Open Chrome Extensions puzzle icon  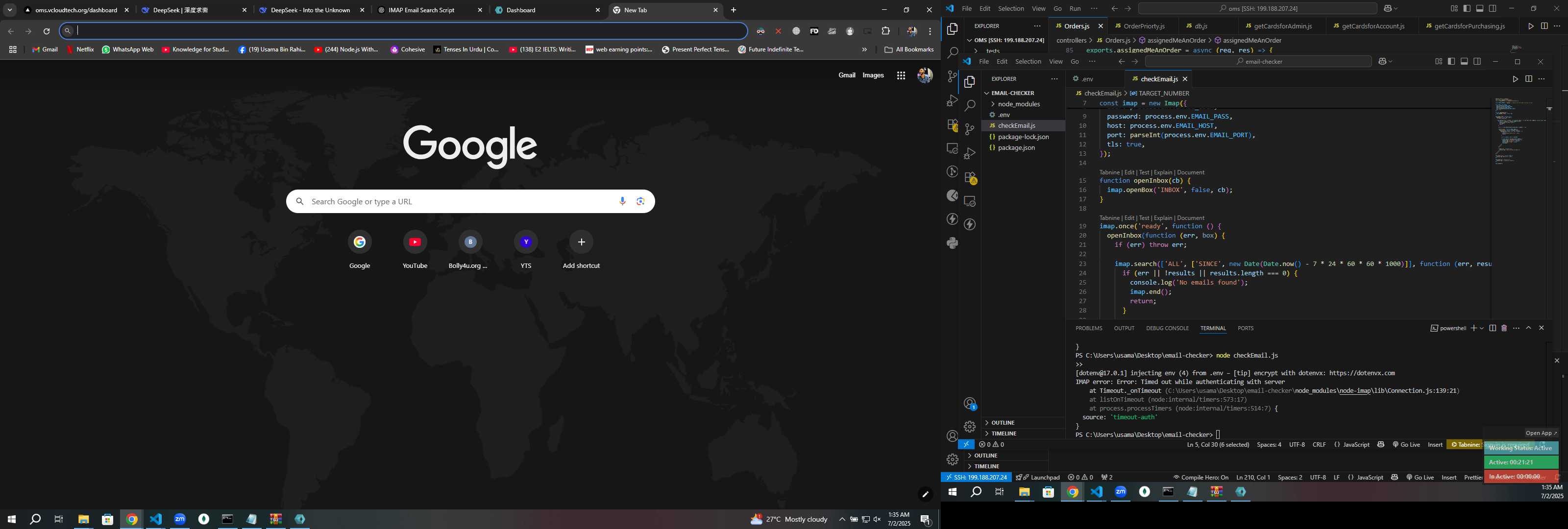pyautogui.click(x=885, y=31)
